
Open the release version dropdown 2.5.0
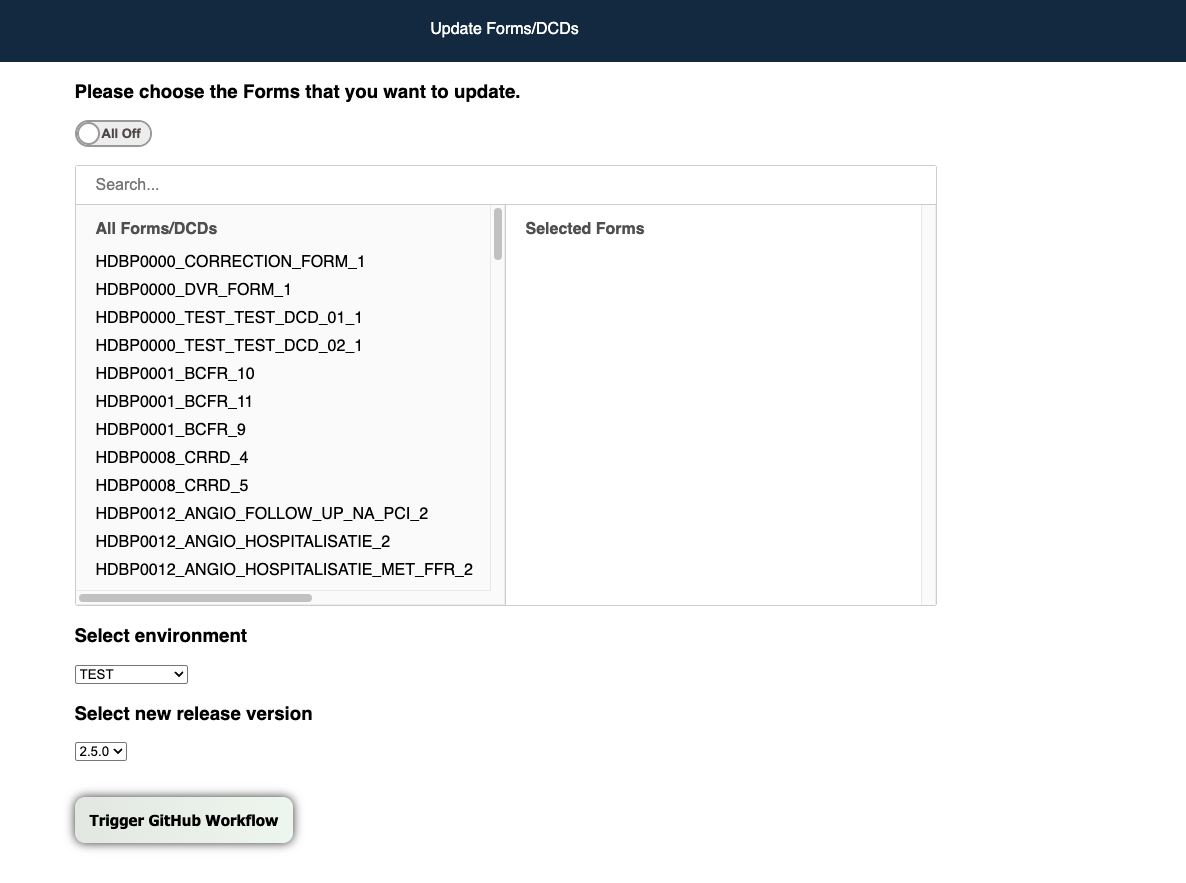tap(100, 751)
